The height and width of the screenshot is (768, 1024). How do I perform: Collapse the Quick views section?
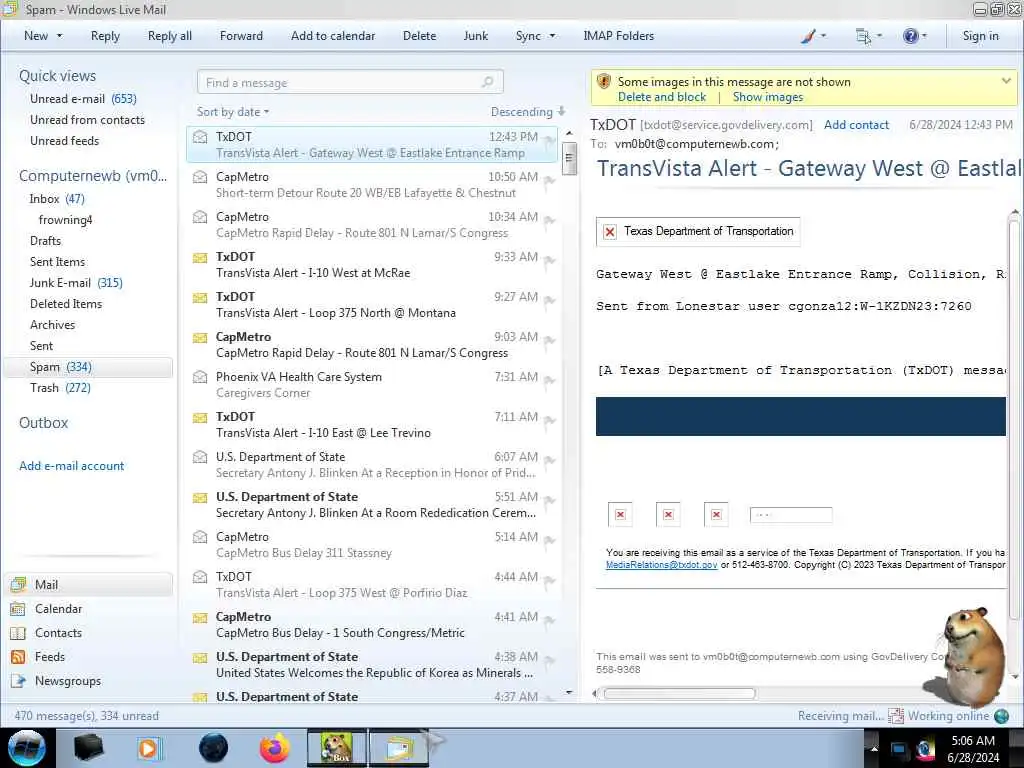(x=57, y=76)
